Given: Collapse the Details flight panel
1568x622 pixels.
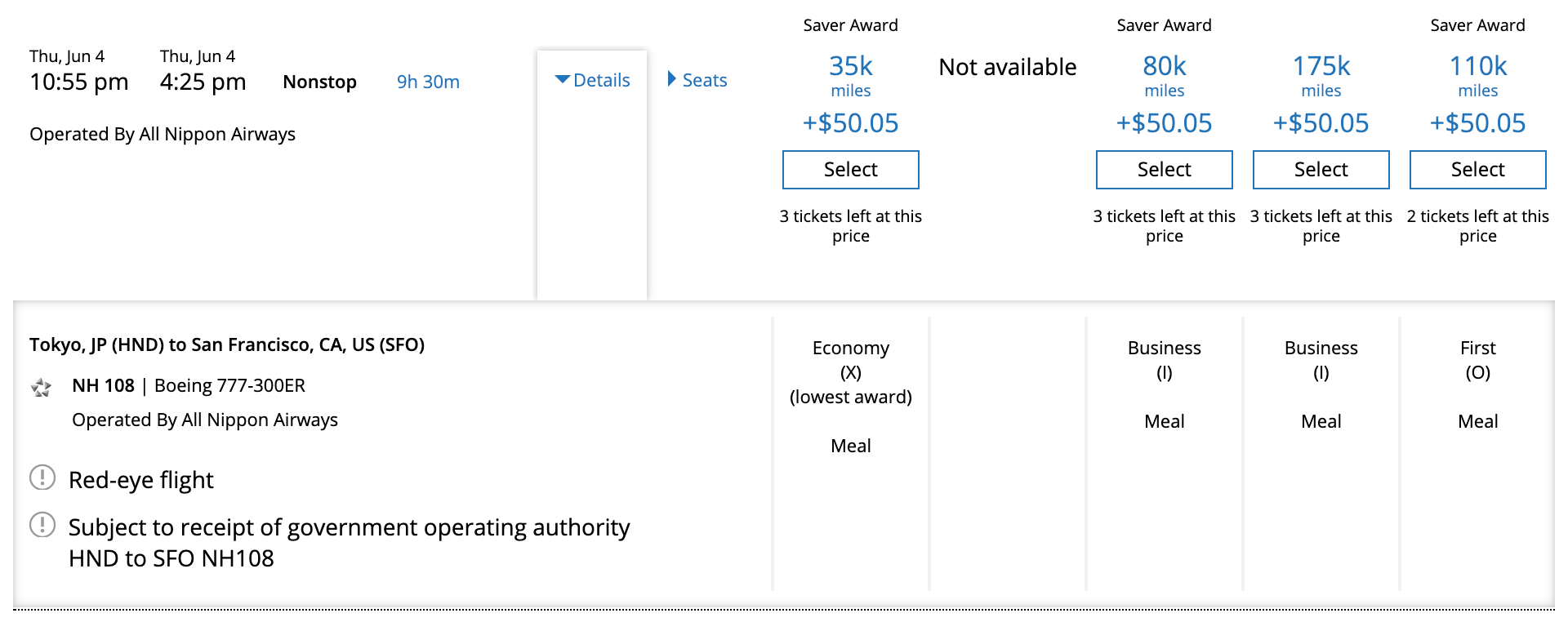Looking at the screenshot, I should coord(592,80).
